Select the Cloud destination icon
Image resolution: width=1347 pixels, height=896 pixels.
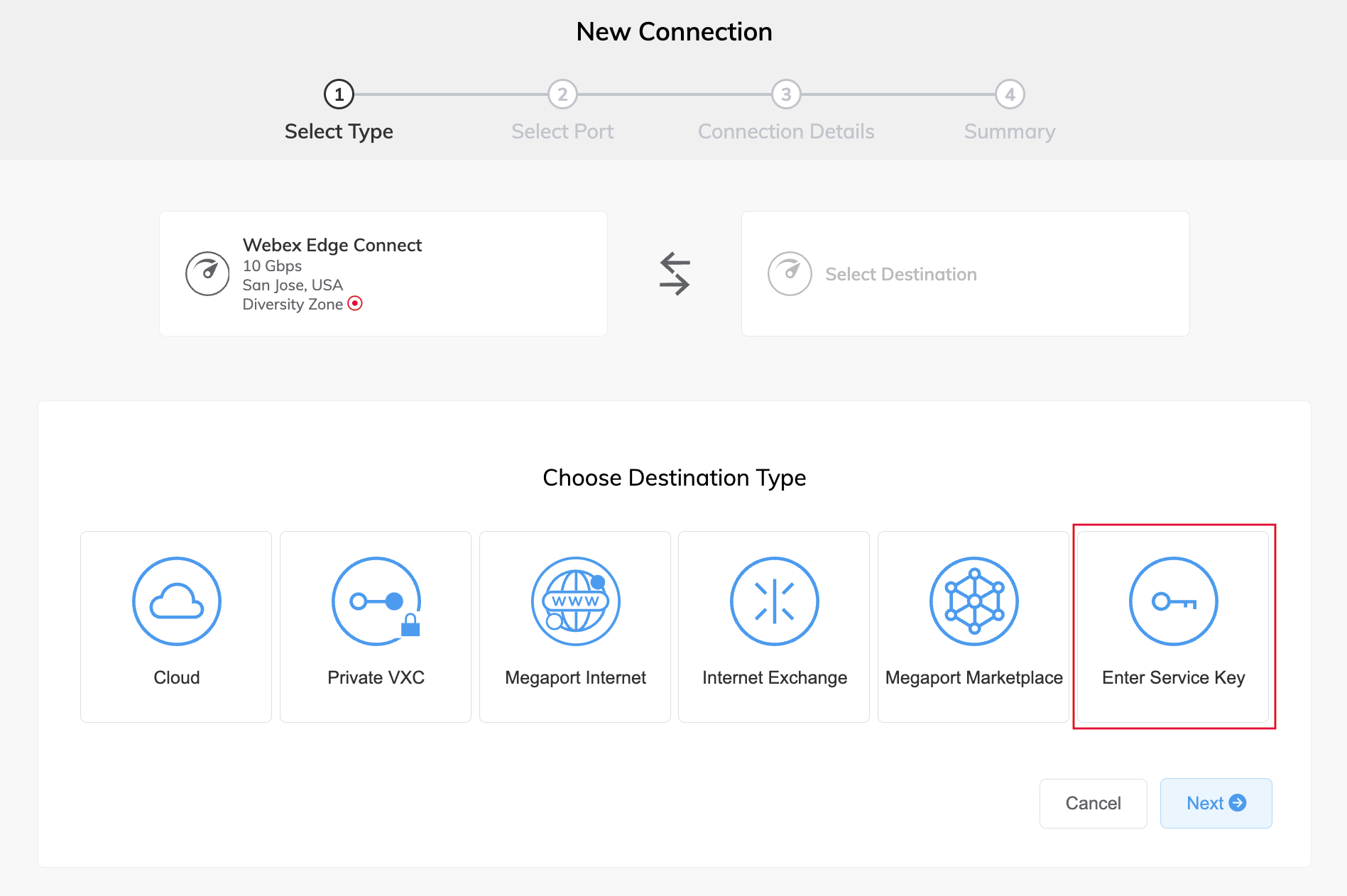[x=176, y=601]
